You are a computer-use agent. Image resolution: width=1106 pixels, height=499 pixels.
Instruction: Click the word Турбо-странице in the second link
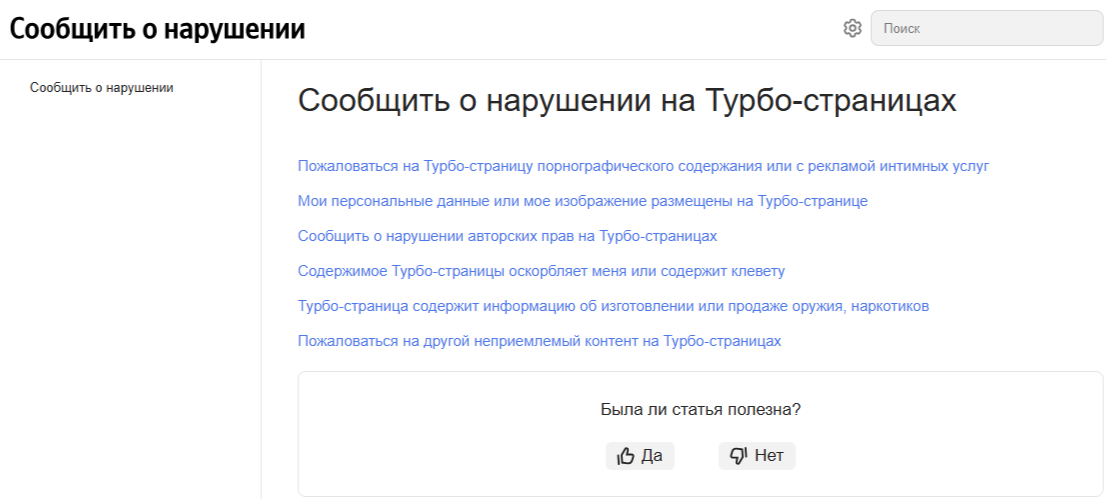coord(811,201)
